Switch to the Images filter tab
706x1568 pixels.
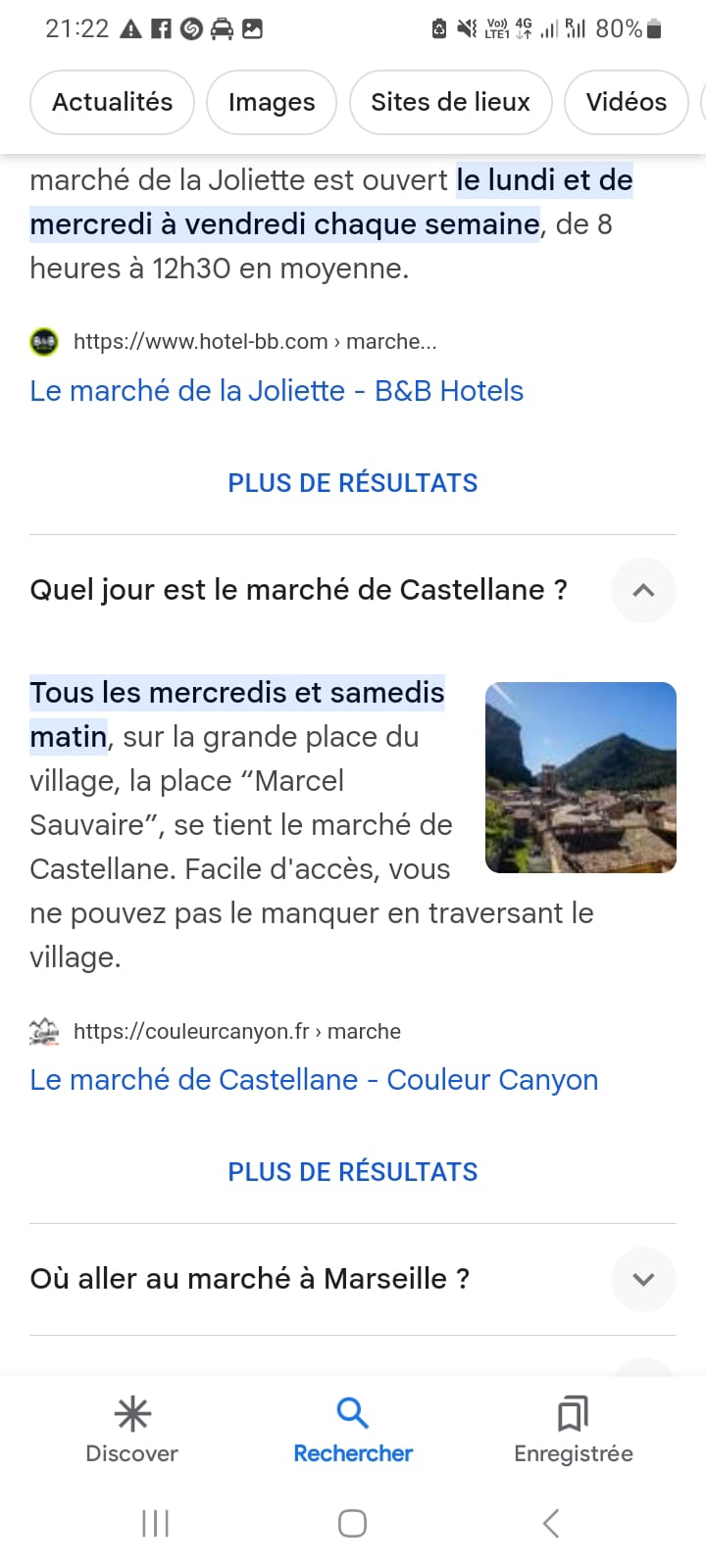click(x=272, y=102)
